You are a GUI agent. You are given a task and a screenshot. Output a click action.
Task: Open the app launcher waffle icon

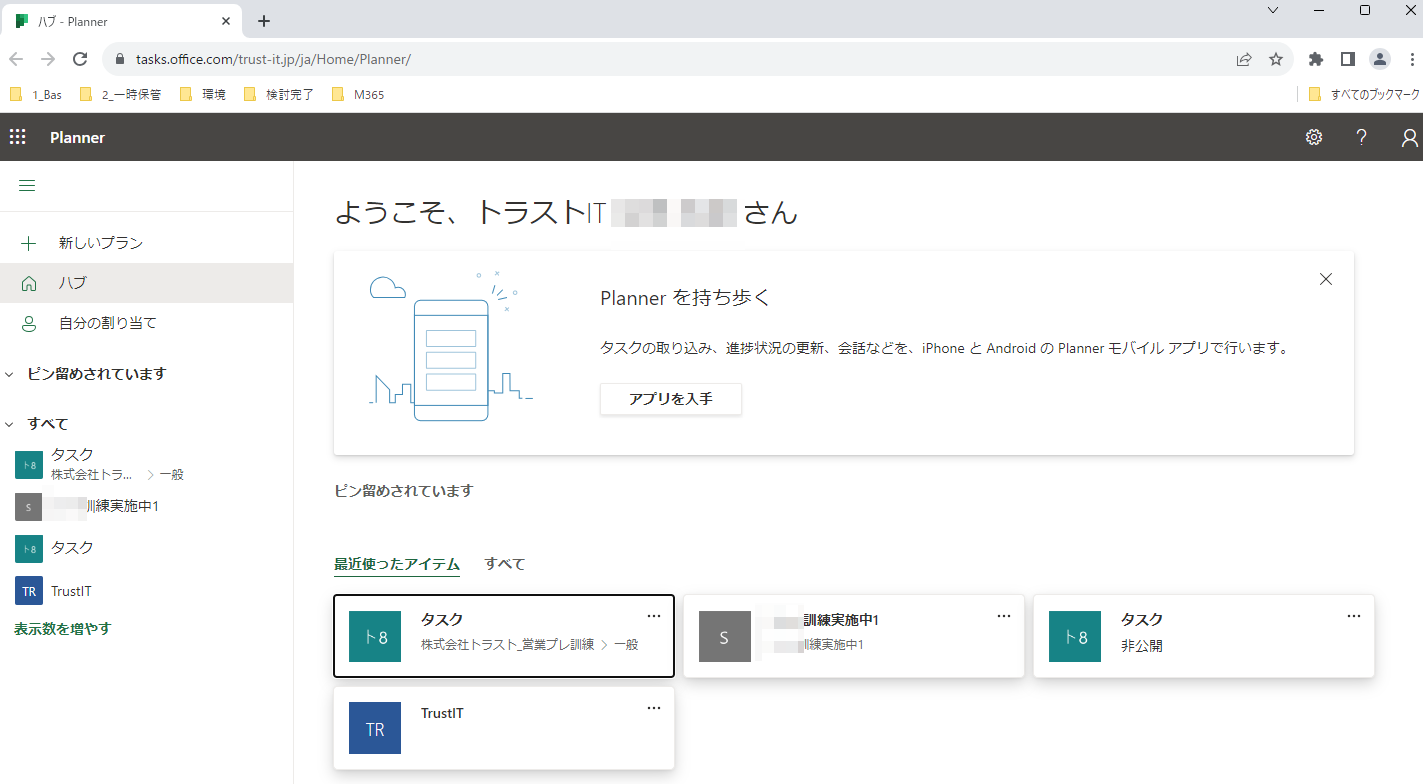18,137
